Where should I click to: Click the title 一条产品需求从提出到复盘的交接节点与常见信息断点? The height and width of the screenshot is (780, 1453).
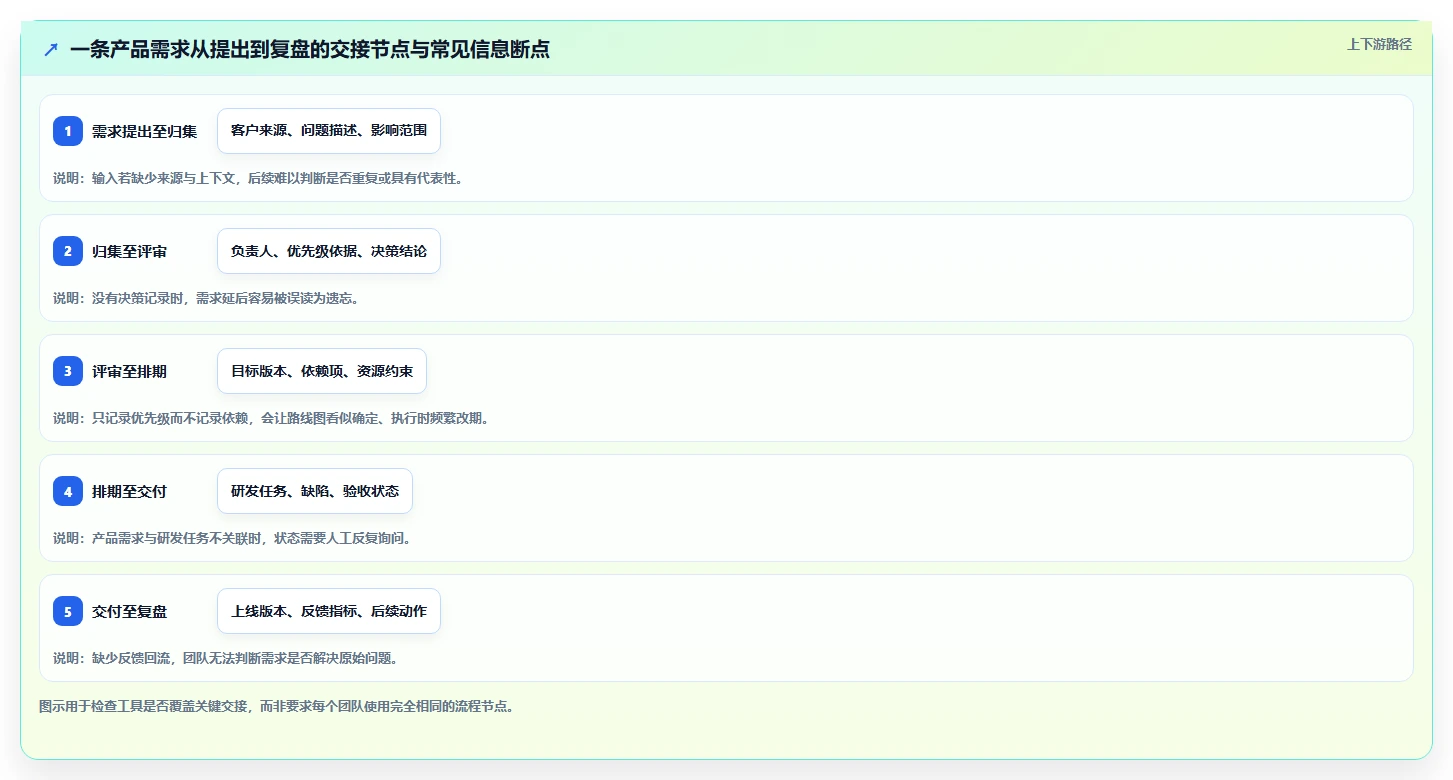[x=310, y=49]
